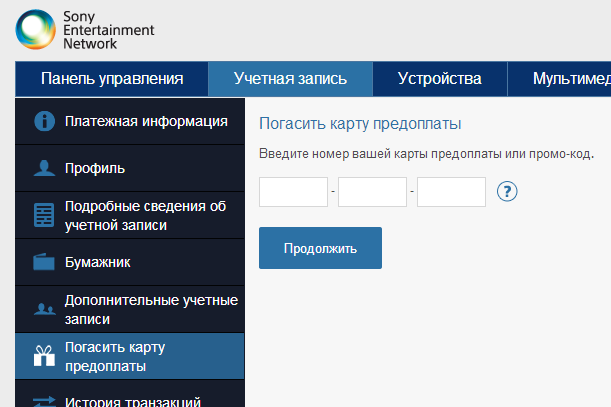The height and width of the screenshot is (407, 611).
Task: Click the wallet icon beside Бумажник
Action: pos(44,262)
